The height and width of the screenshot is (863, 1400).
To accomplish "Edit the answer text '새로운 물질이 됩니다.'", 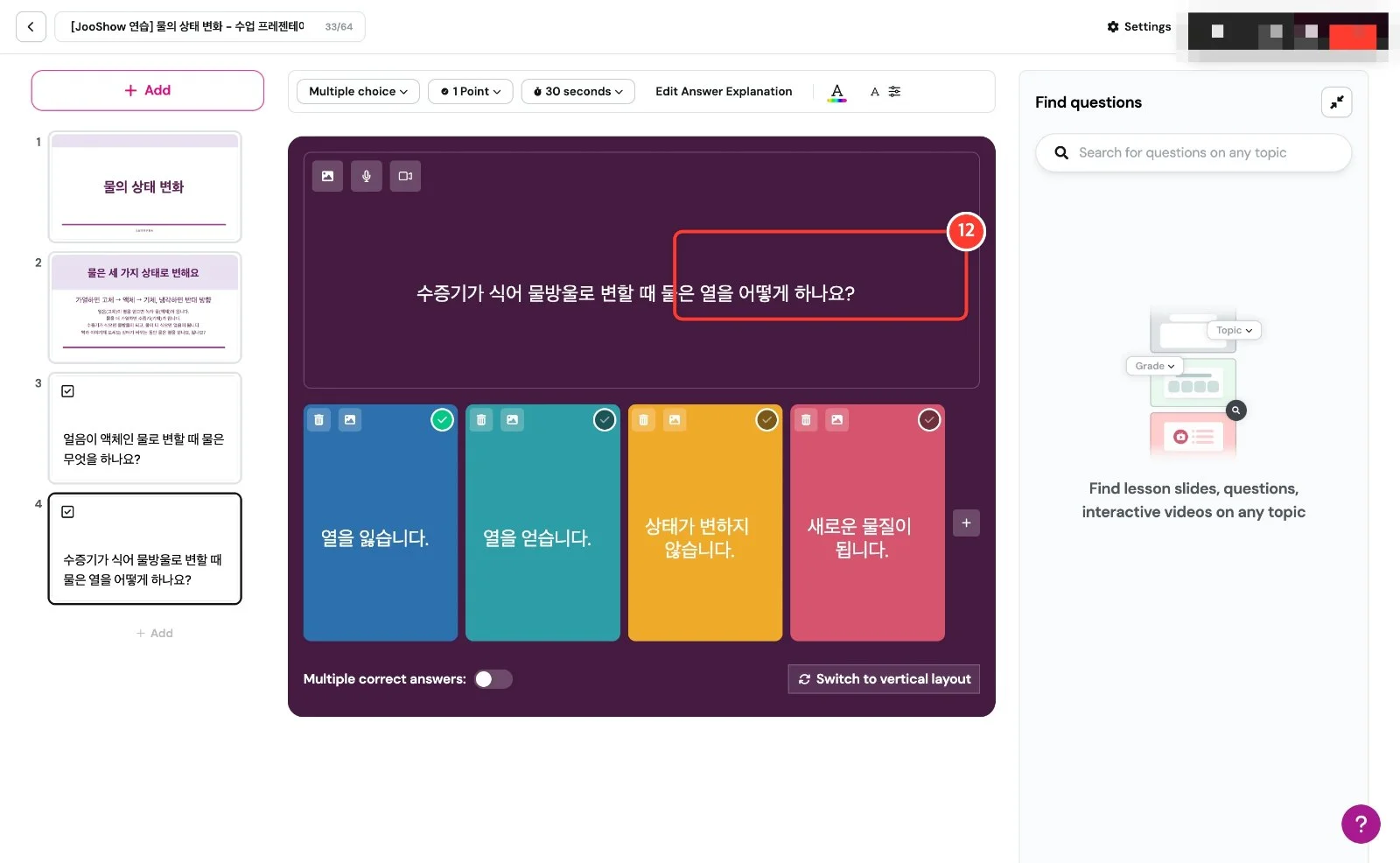I will (860, 538).
